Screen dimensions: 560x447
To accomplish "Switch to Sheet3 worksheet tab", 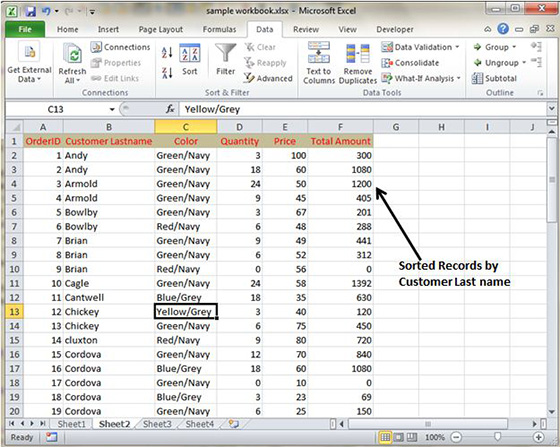I will tap(157, 424).
